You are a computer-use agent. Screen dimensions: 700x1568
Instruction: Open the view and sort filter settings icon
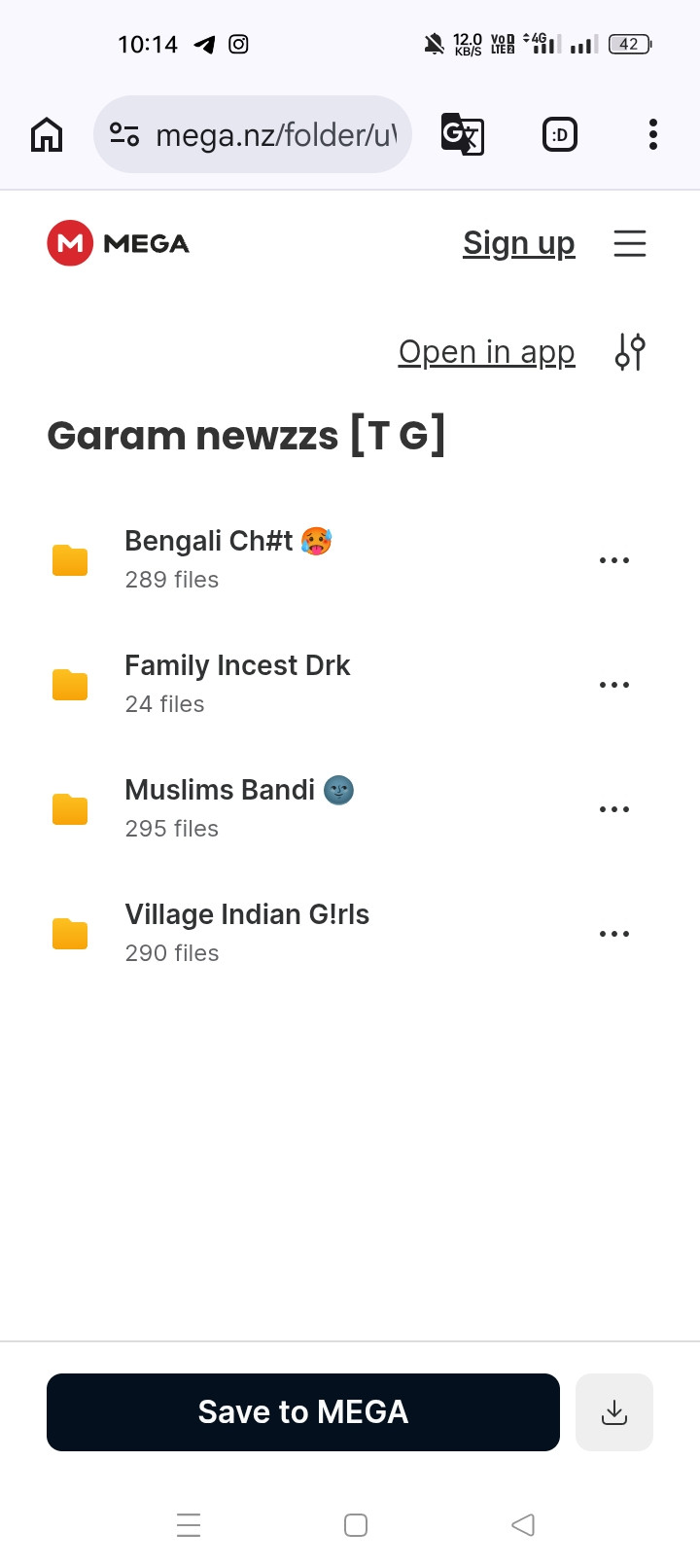pyautogui.click(x=630, y=352)
